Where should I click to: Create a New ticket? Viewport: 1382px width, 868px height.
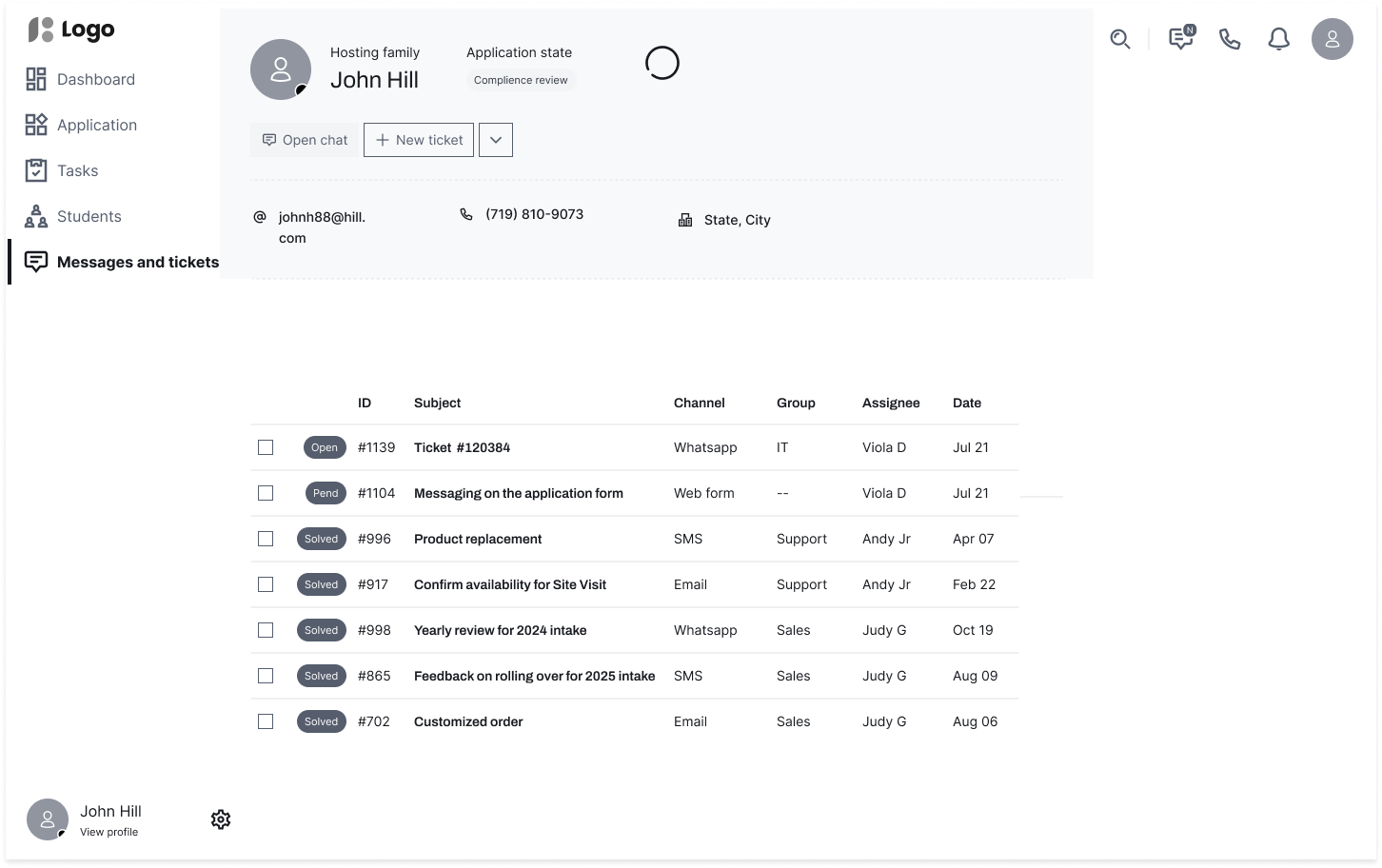tap(419, 140)
